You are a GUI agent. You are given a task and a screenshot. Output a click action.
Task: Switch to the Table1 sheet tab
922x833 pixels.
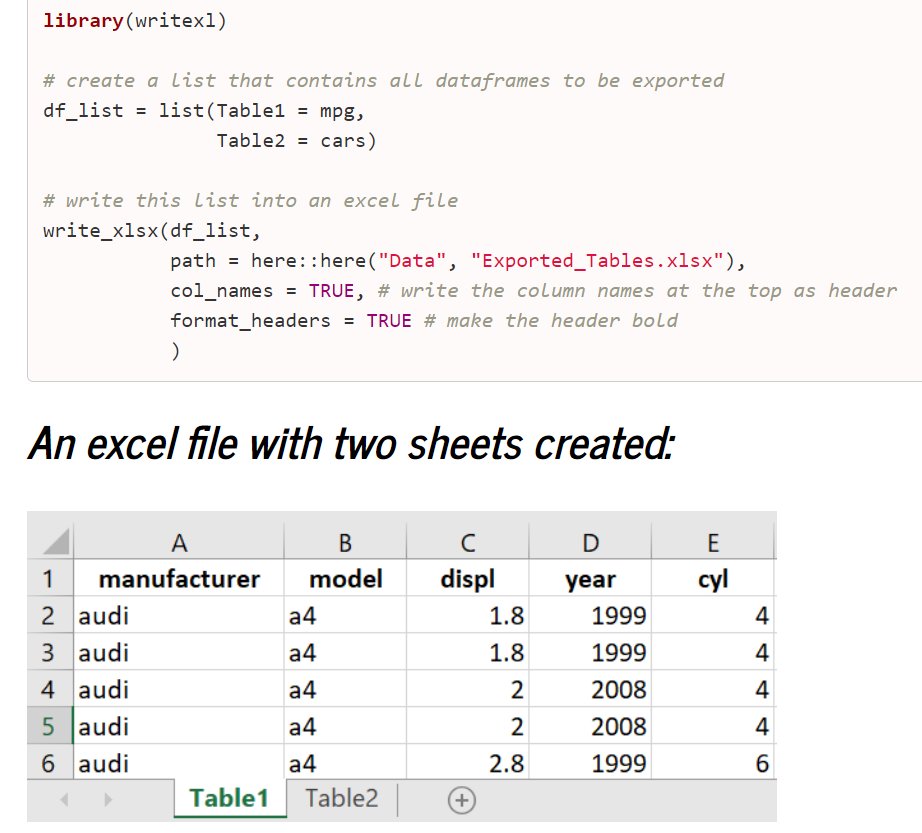(x=230, y=798)
